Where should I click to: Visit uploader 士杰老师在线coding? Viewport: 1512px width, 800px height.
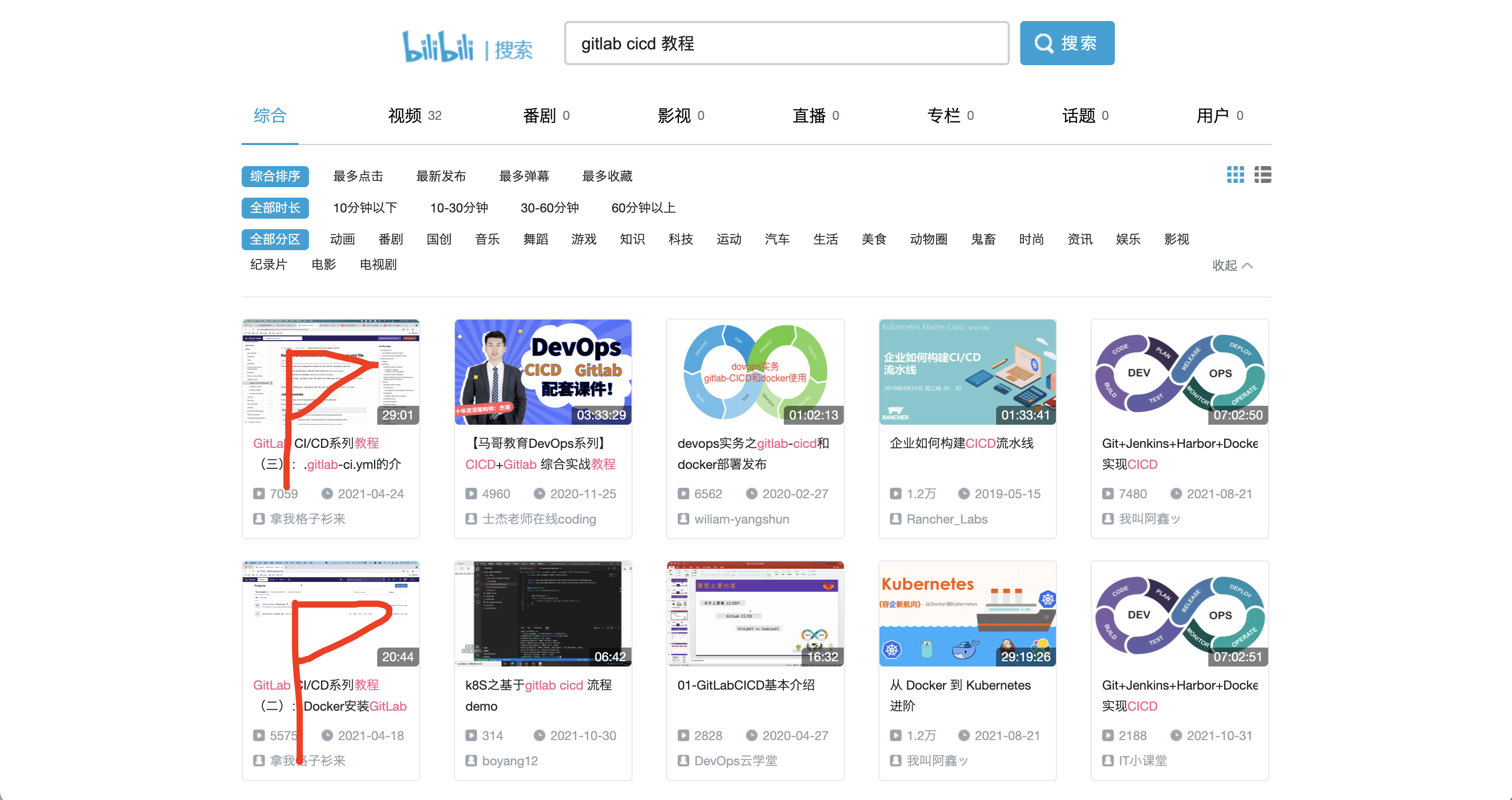(539, 519)
